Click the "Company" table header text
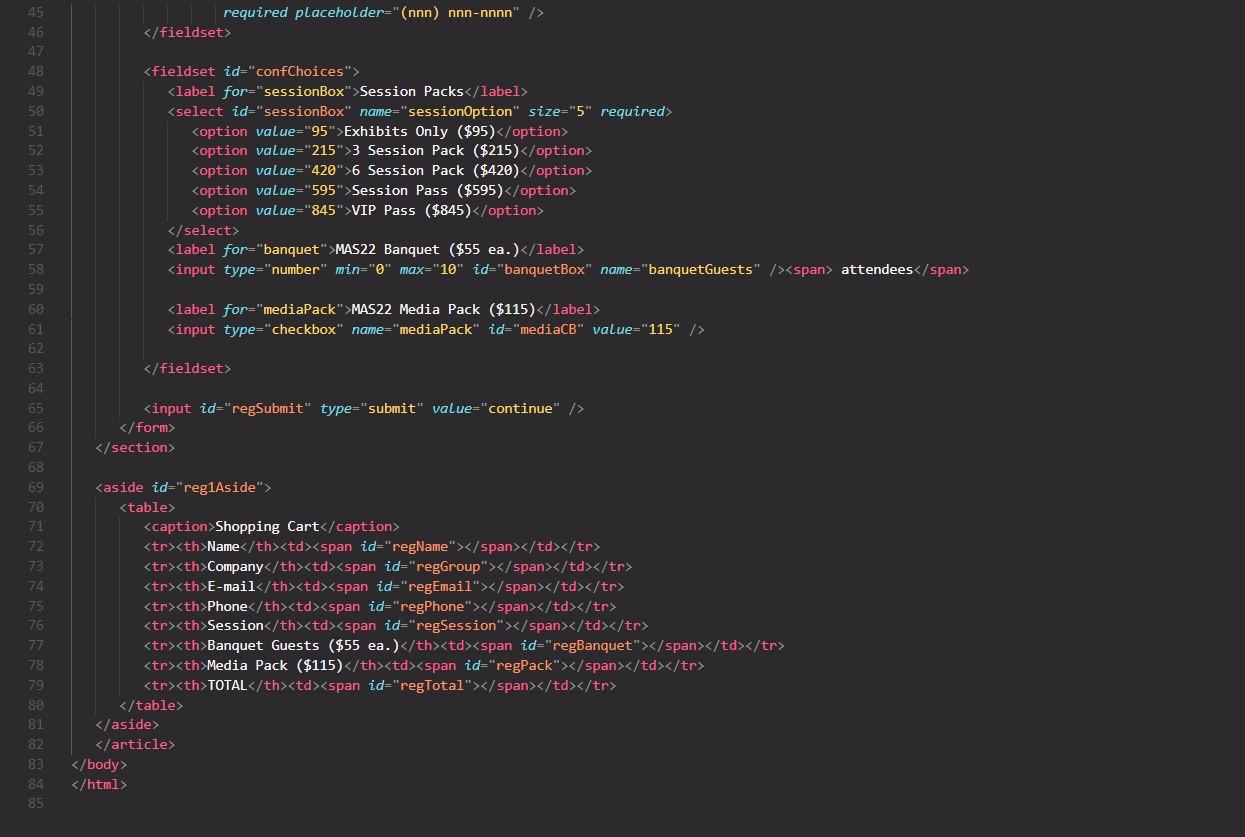The height and width of the screenshot is (837, 1245). point(235,566)
